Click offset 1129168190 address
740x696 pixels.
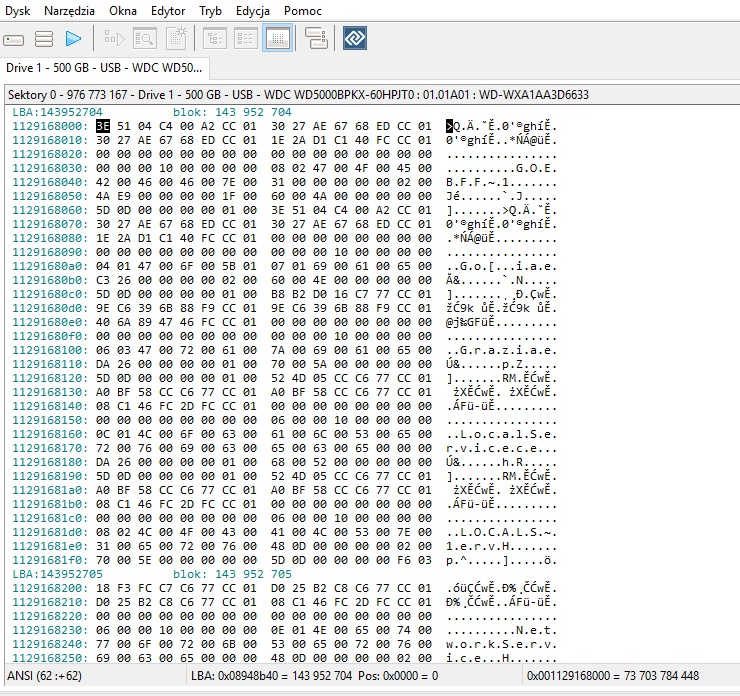50,476
